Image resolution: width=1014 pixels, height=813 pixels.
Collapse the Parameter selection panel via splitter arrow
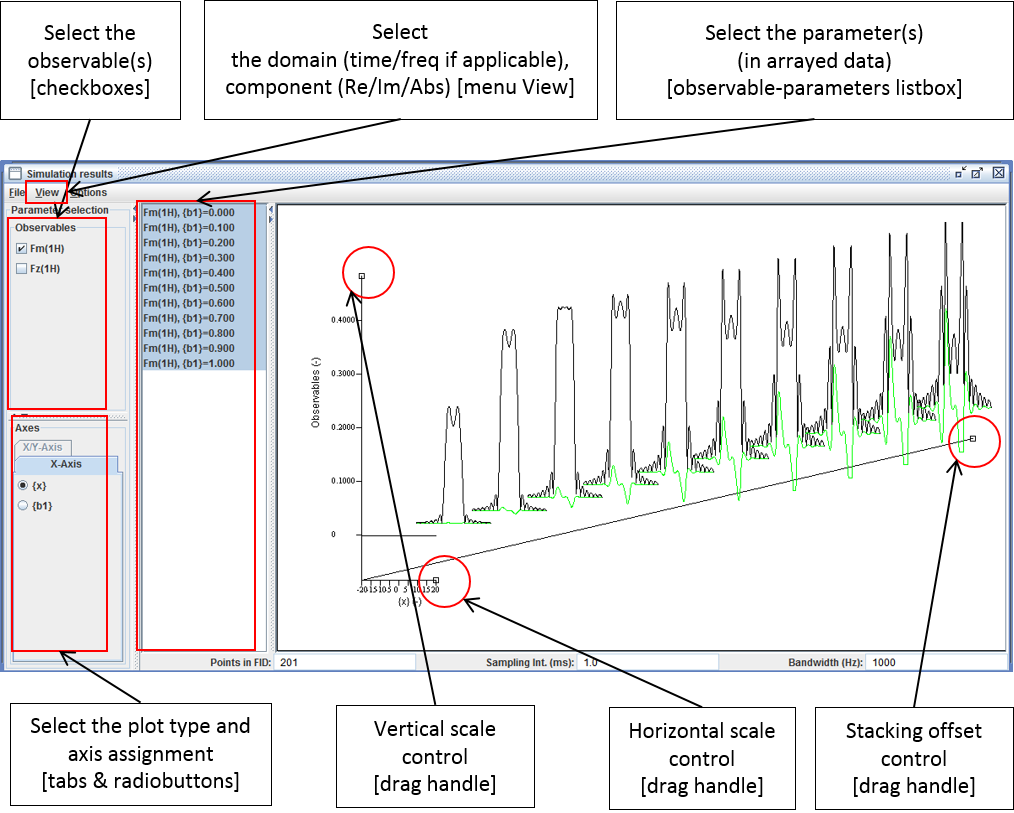(x=134, y=209)
